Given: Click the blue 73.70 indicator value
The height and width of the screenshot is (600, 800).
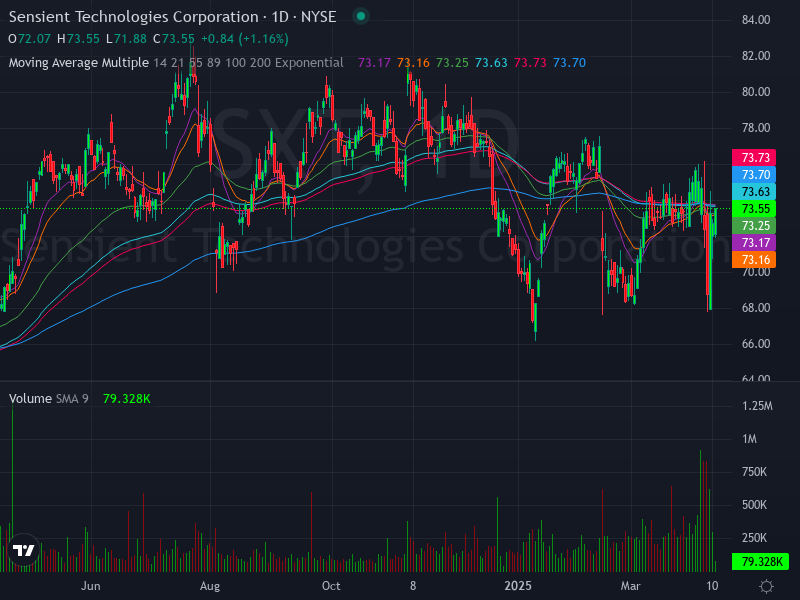Looking at the screenshot, I should (569, 63).
